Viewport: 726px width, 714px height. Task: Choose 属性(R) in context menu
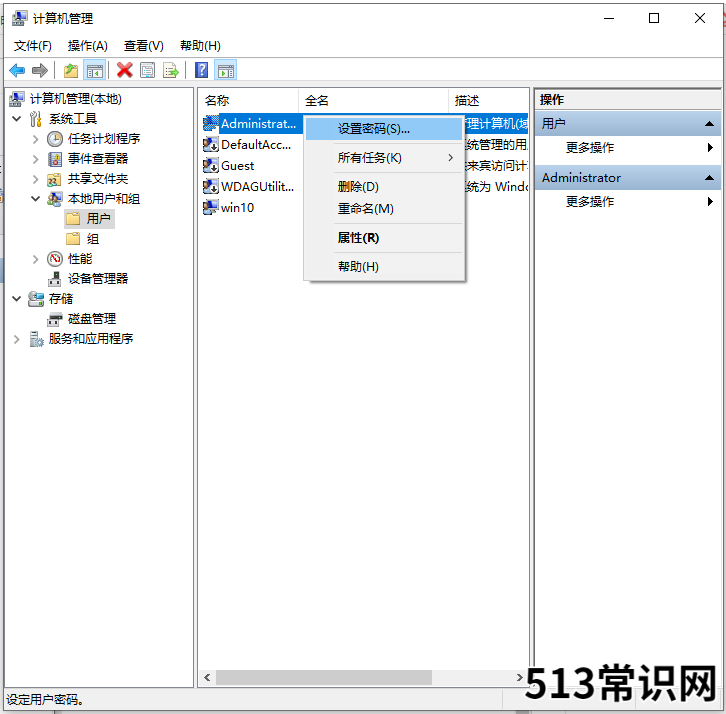pyautogui.click(x=384, y=238)
